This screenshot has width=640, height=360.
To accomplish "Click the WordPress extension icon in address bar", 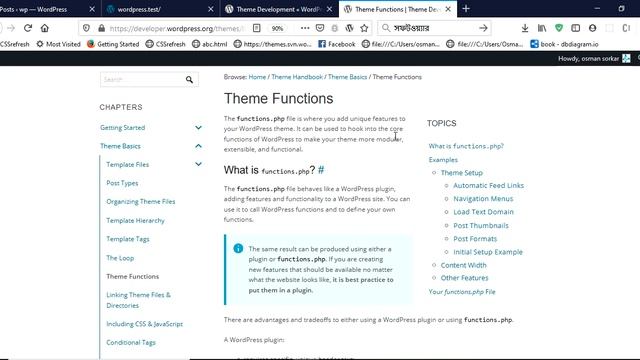I will tap(349, 28).
